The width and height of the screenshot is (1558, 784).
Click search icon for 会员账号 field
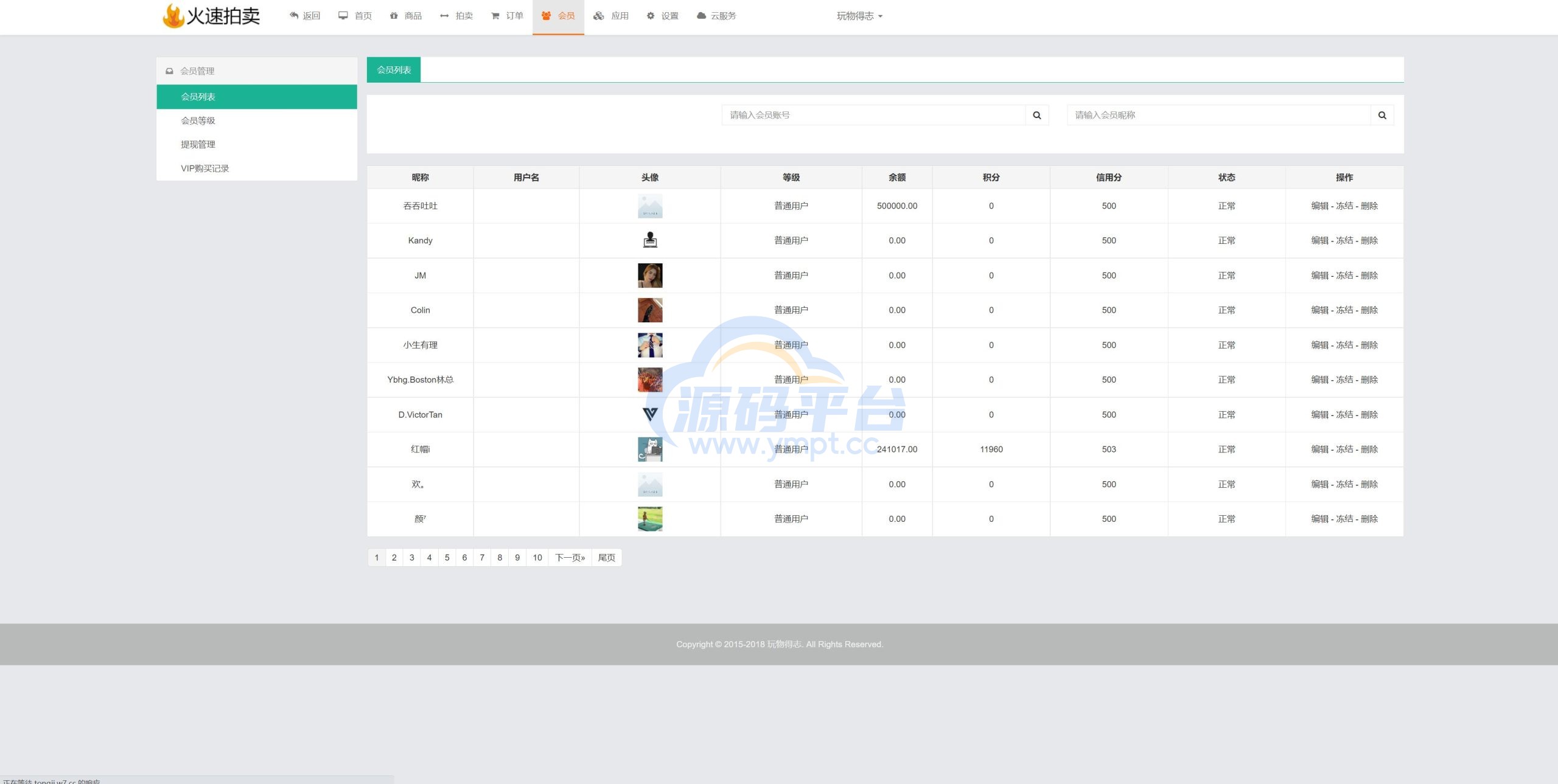(x=1037, y=115)
